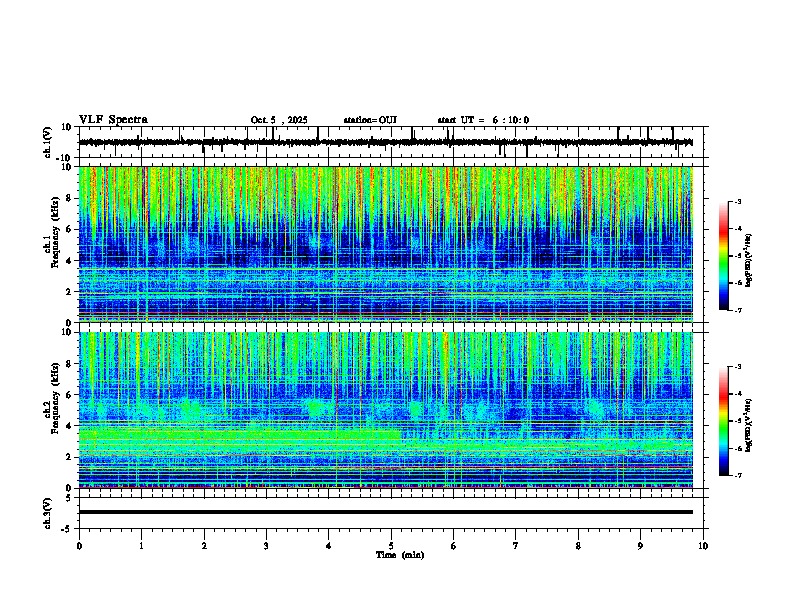Click the "6" minute tick on the time axis
Image resolution: width=792 pixels, height=612 pixels.
tap(454, 546)
